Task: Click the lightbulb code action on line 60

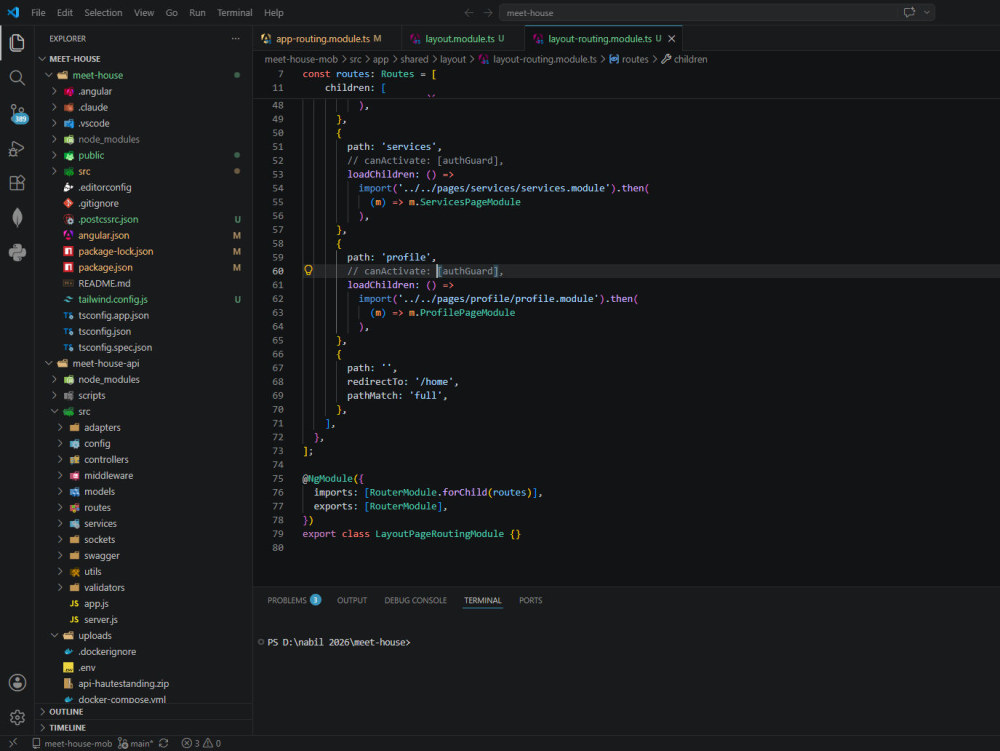Action: 308,270
